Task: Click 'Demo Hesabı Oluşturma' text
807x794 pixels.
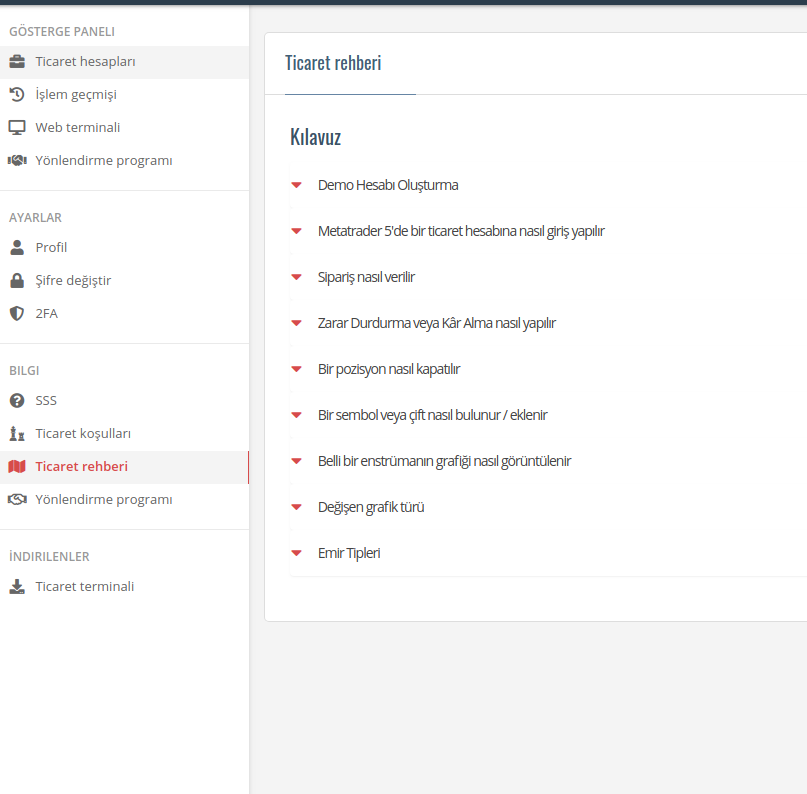Action: point(388,185)
